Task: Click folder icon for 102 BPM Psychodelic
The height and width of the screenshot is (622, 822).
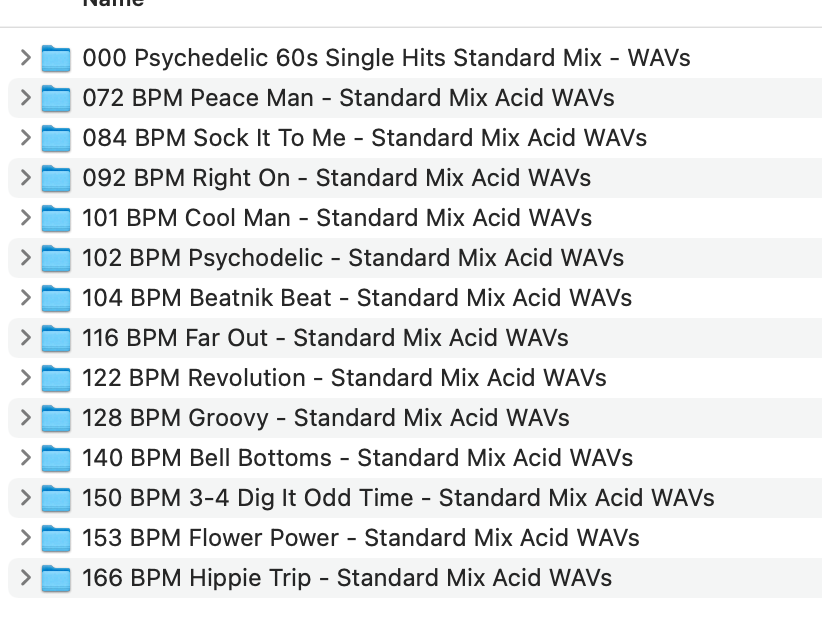Action: point(56,259)
